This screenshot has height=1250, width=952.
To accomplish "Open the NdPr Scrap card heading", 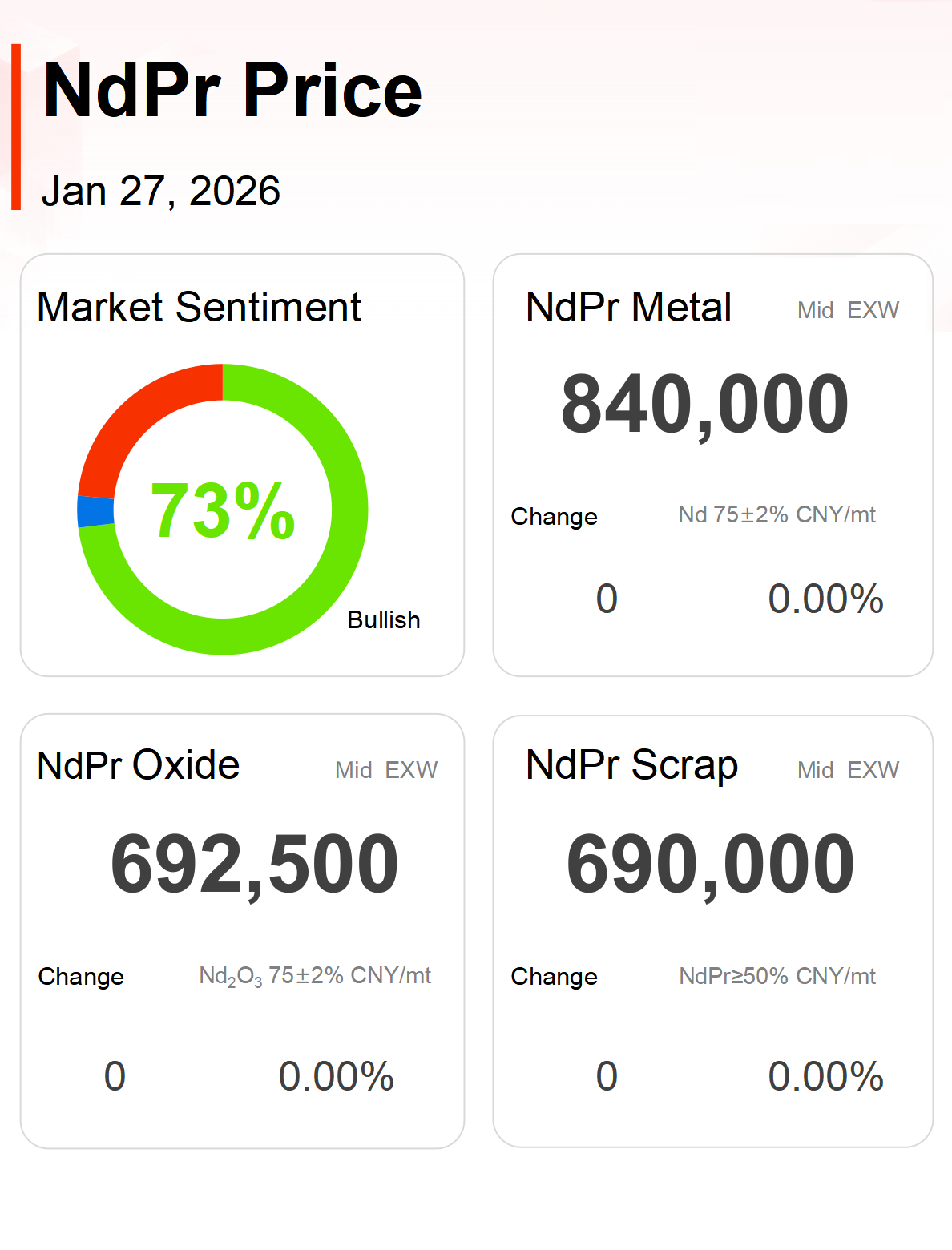I will tap(631, 765).
